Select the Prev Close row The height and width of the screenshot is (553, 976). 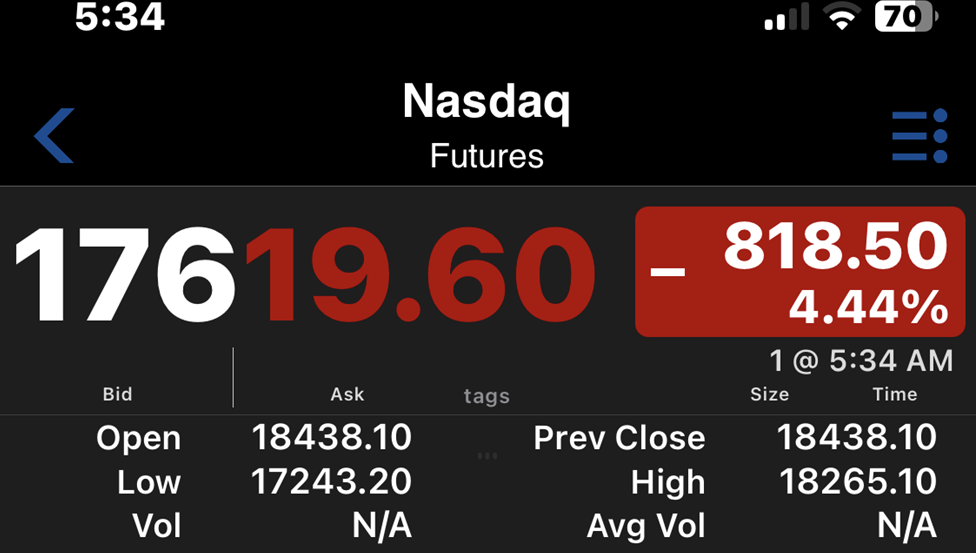click(x=735, y=437)
